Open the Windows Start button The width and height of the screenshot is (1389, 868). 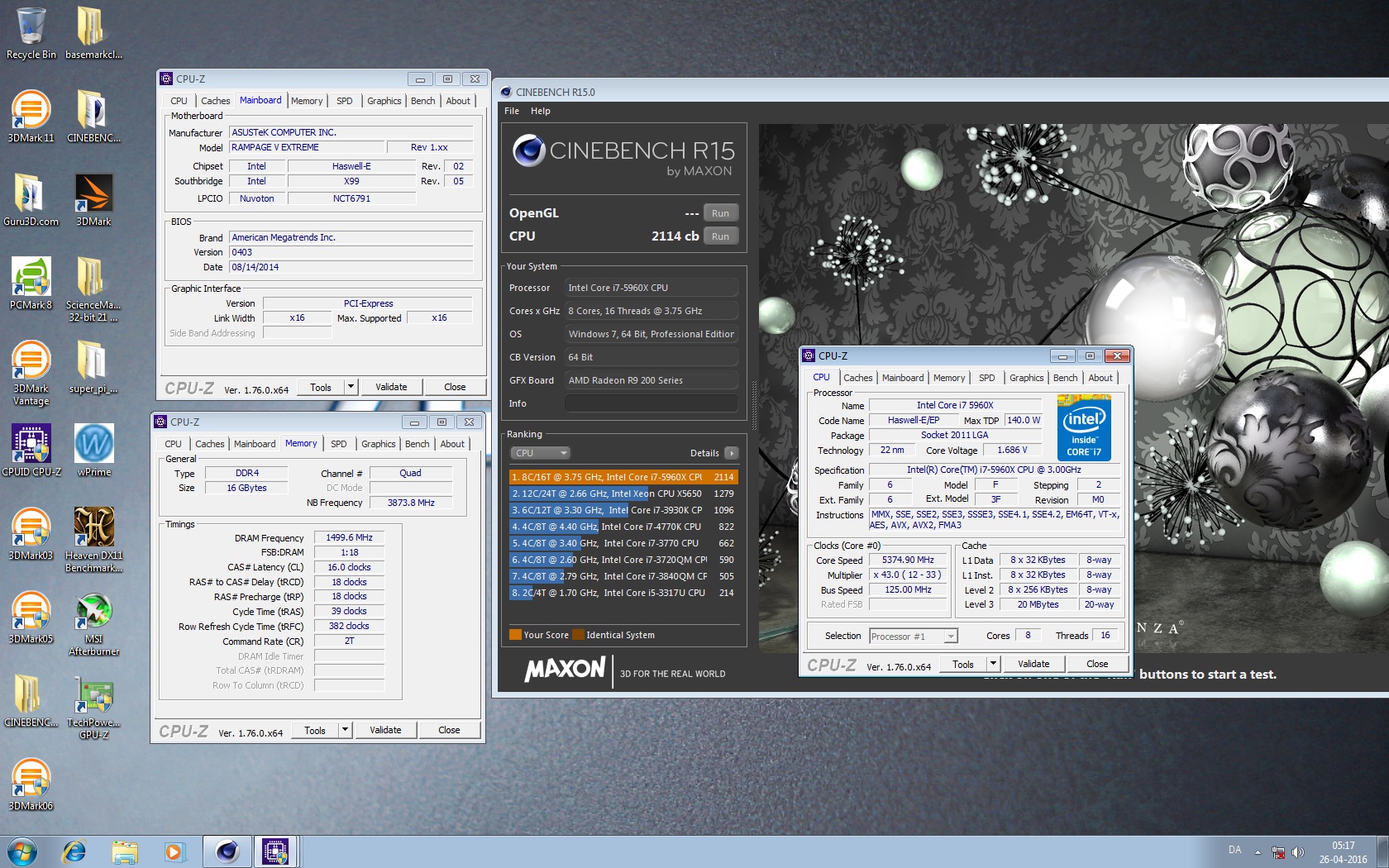click(x=22, y=851)
